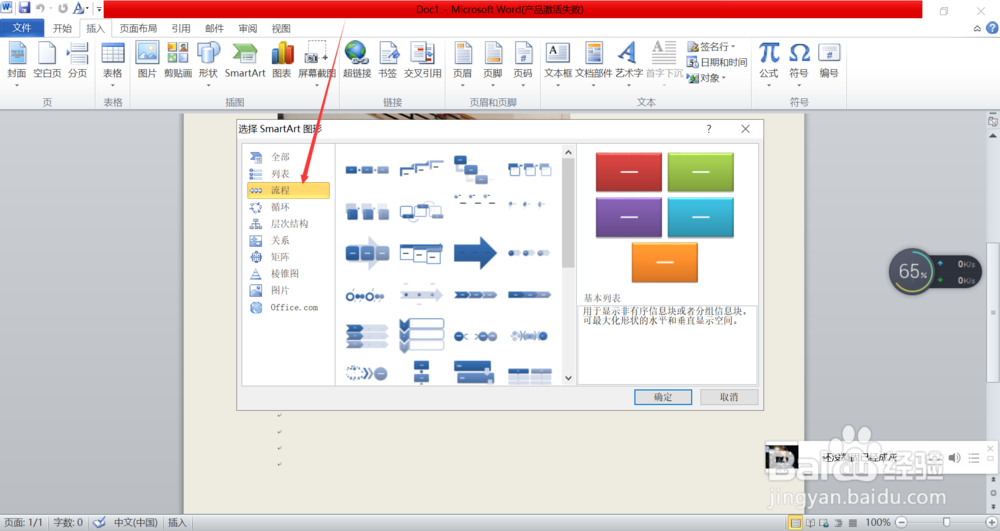Open the Symbol (符号) menu
Viewport: 1000px width, 531px height.
[x=799, y=63]
